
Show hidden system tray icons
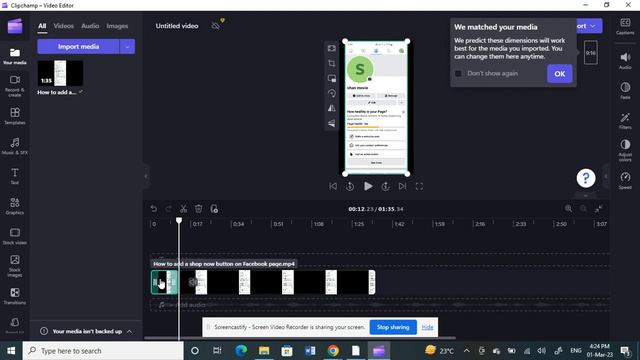[466, 351]
